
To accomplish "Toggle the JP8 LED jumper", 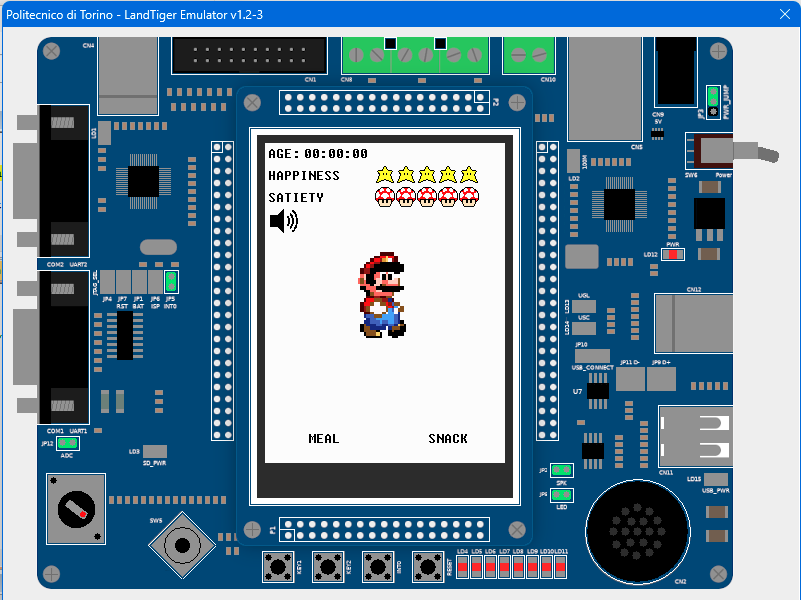I will tap(562, 495).
